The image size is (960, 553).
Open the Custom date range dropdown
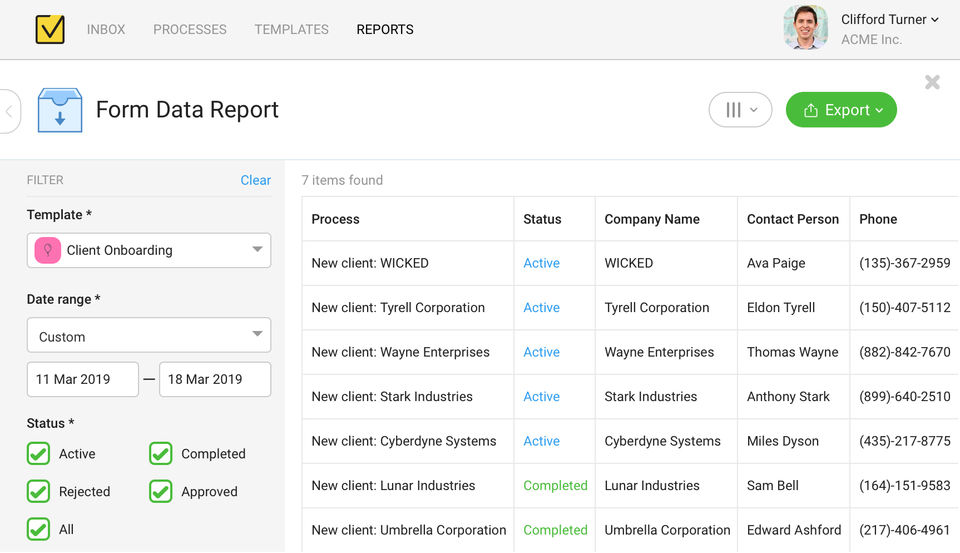point(149,336)
